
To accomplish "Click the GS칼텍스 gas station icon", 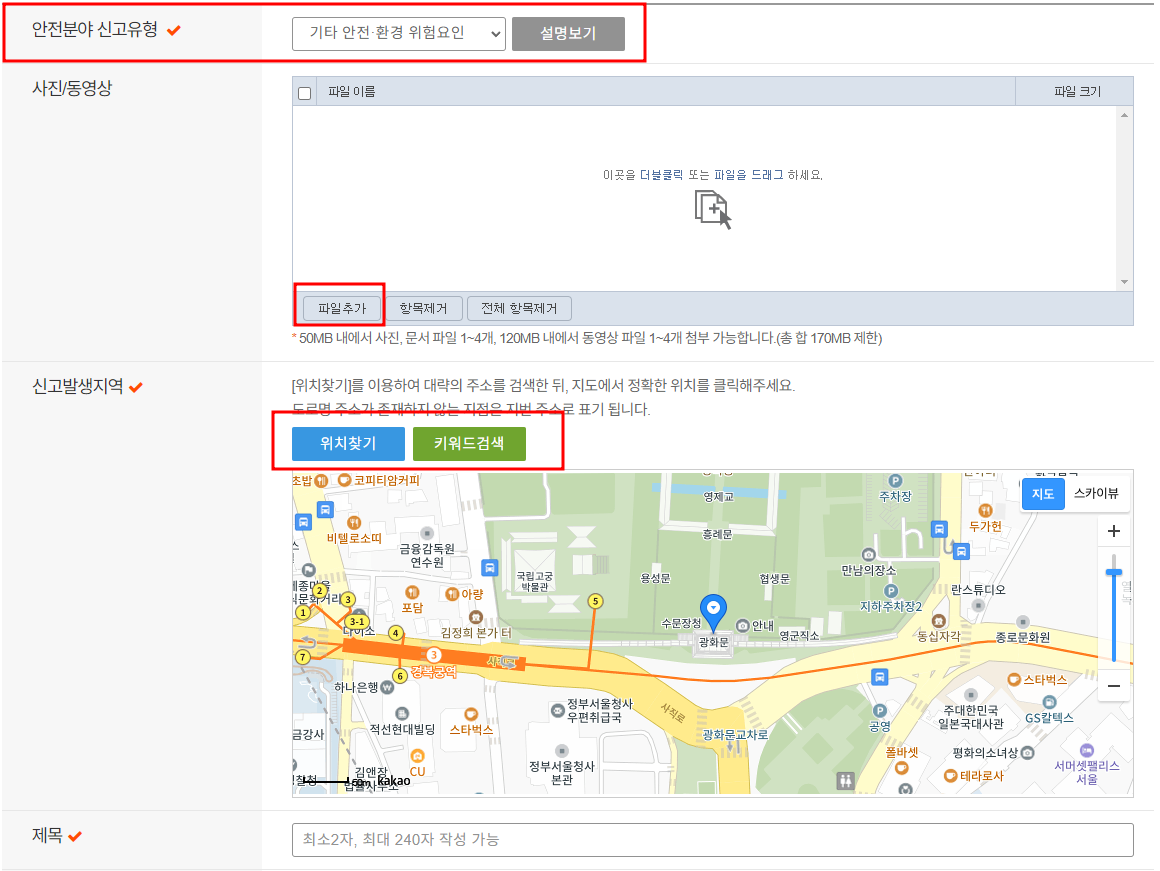I will (1049, 702).
